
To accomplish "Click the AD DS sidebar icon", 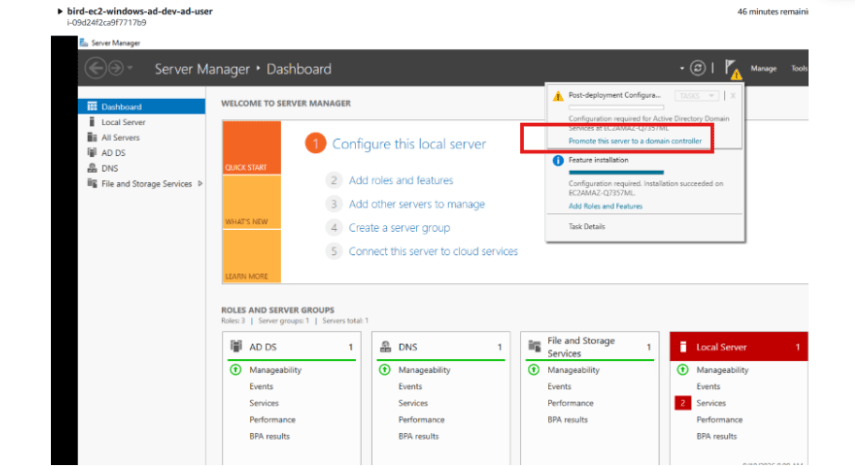I will click(92, 153).
